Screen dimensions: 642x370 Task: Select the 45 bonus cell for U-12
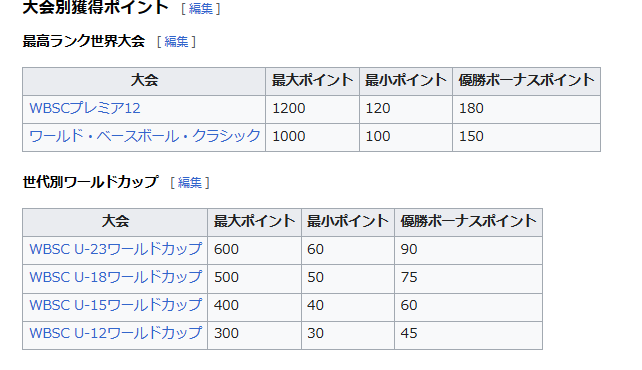pyautogui.click(x=468, y=334)
